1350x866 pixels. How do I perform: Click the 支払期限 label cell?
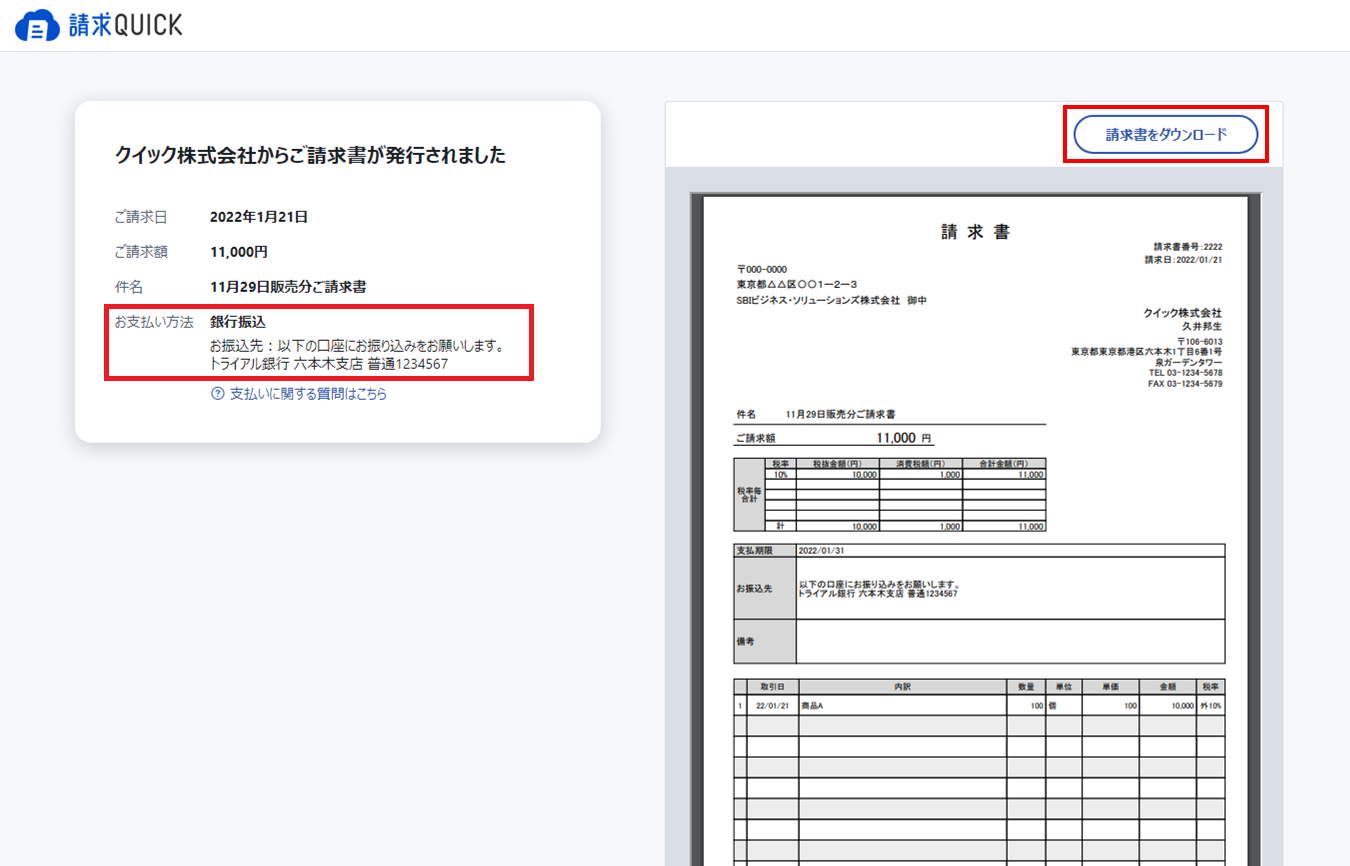pyautogui.click(x=765, y=550)
